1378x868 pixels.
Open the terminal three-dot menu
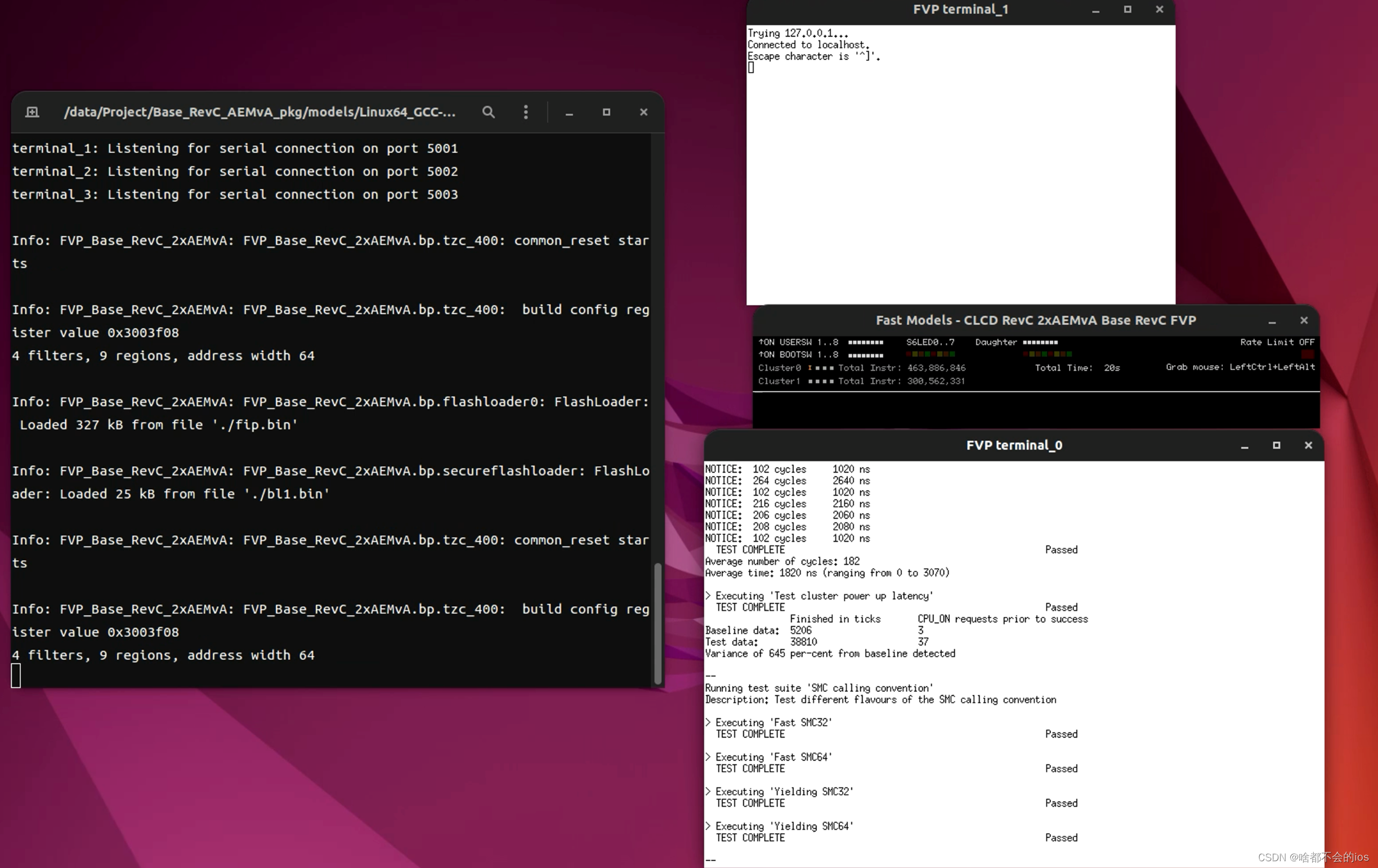tap(525, 112)
